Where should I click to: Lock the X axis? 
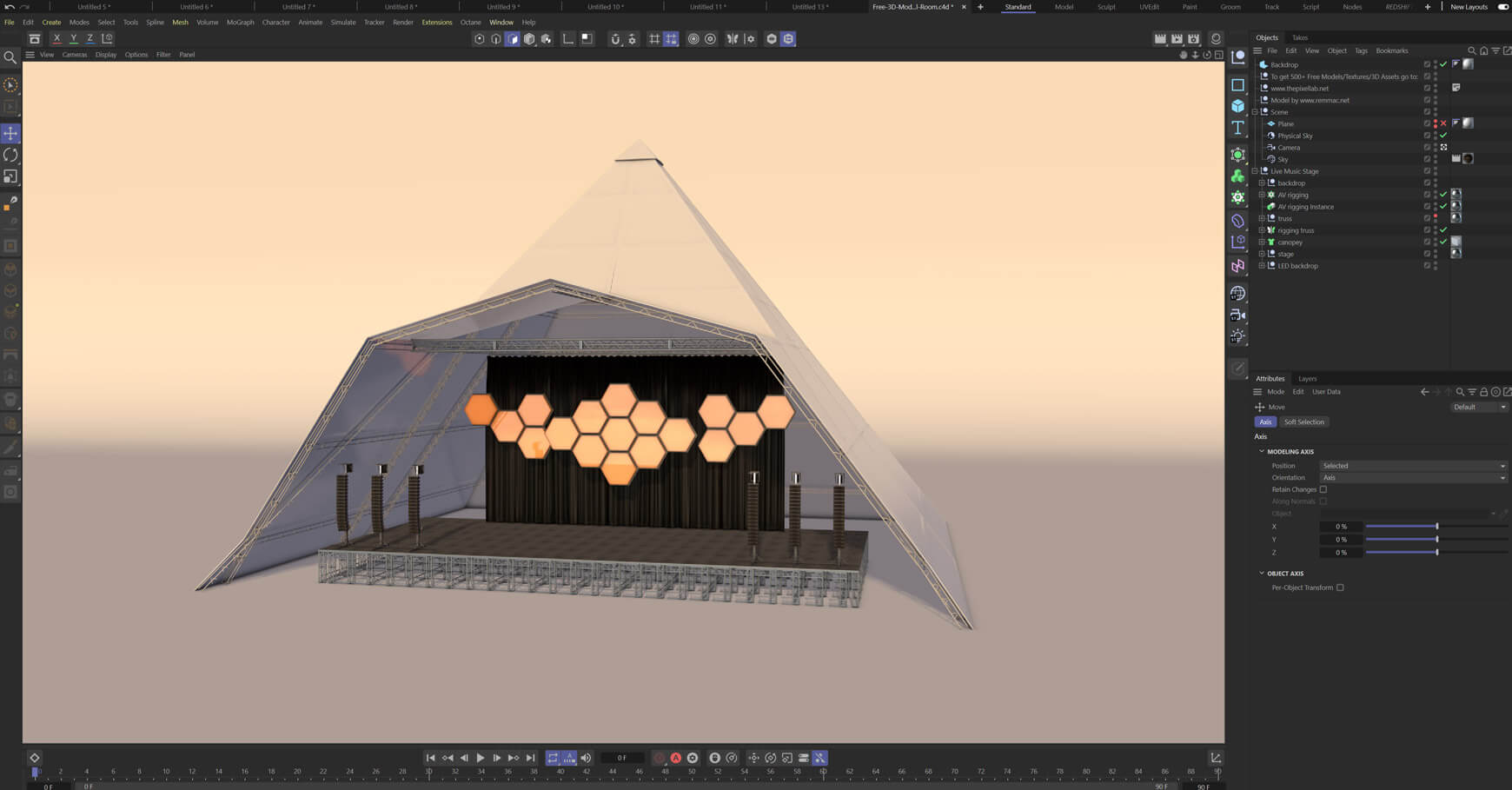pos(56,38)
